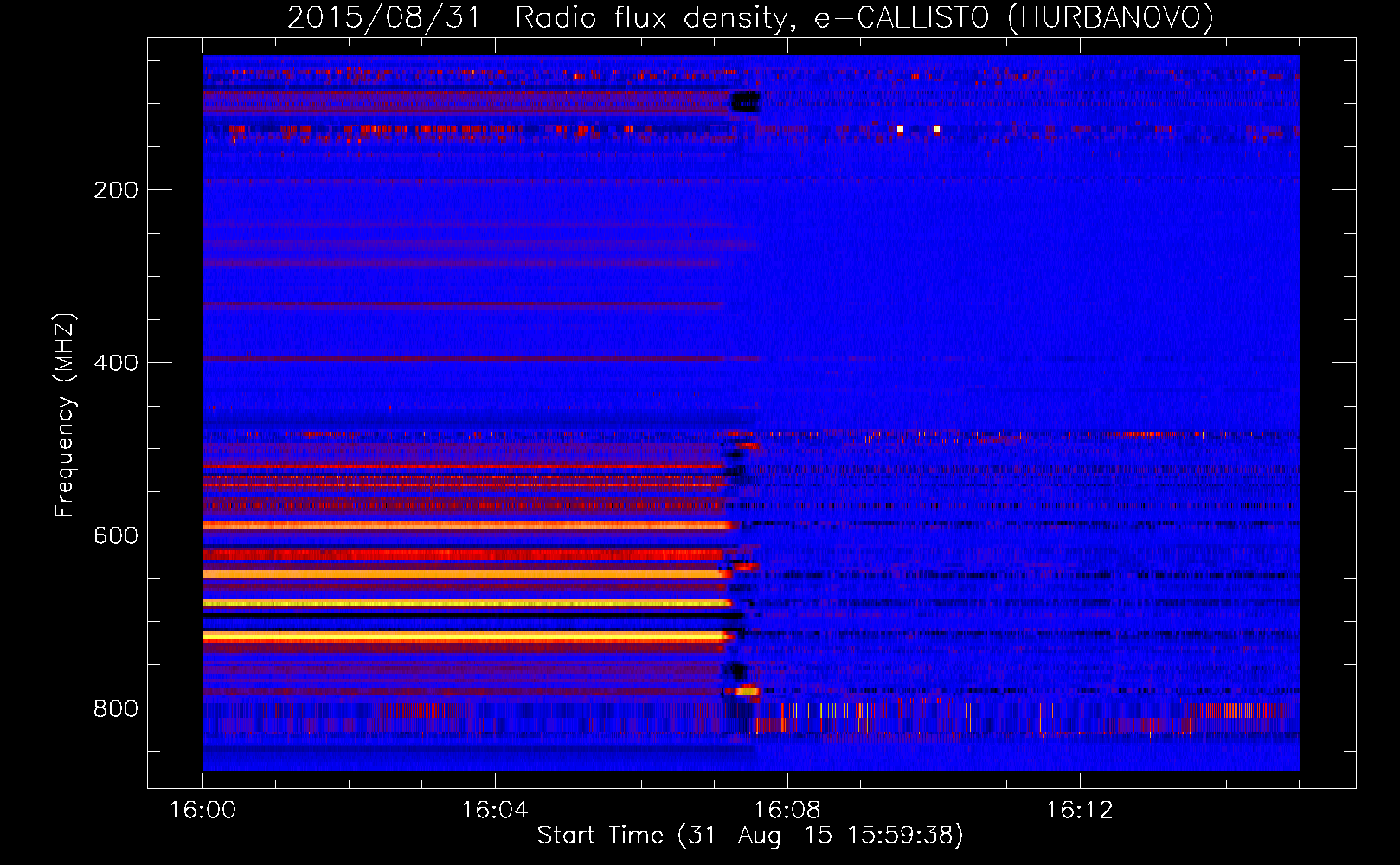Click the '400' frequency axis label
This screenshot has width=1400, height=865.
[x=116, y=363]
